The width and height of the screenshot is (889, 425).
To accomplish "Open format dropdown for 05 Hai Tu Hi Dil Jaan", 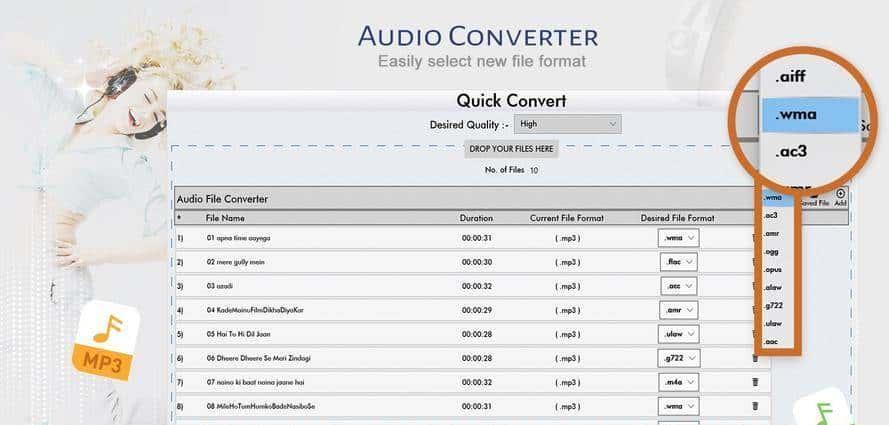I will [679, 334].
